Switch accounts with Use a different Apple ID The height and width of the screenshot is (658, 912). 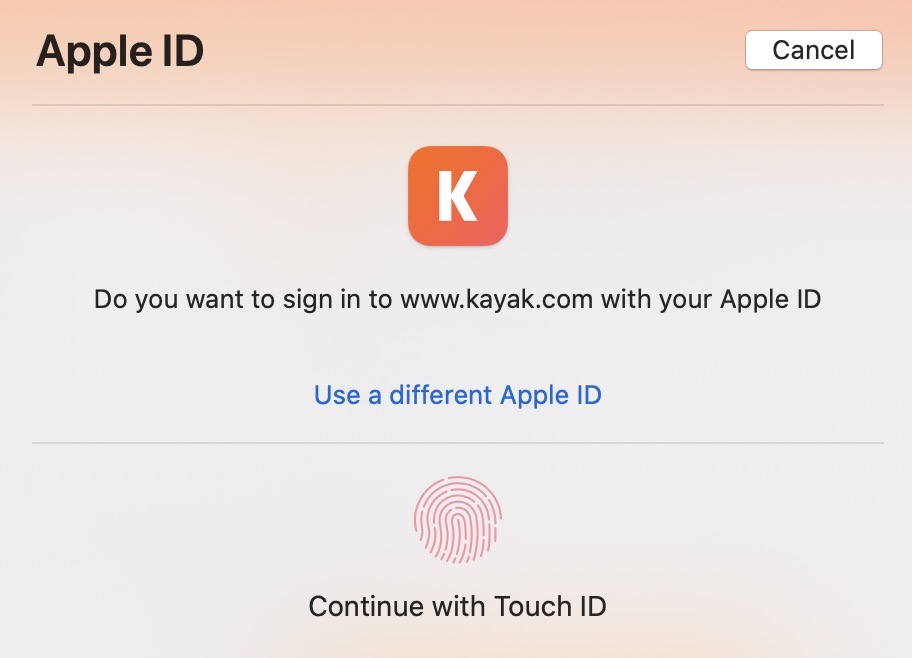[x=457, y=395]
